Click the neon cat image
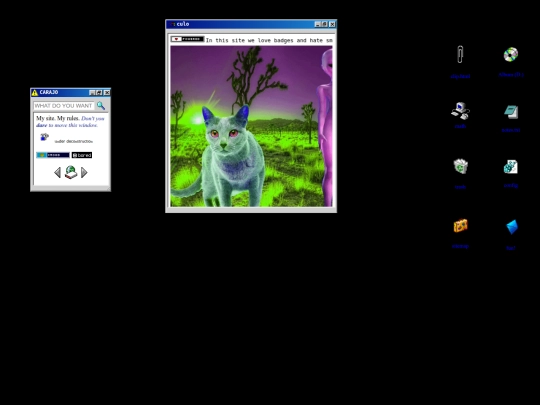 pyautogui.click(x=251, y=126)
